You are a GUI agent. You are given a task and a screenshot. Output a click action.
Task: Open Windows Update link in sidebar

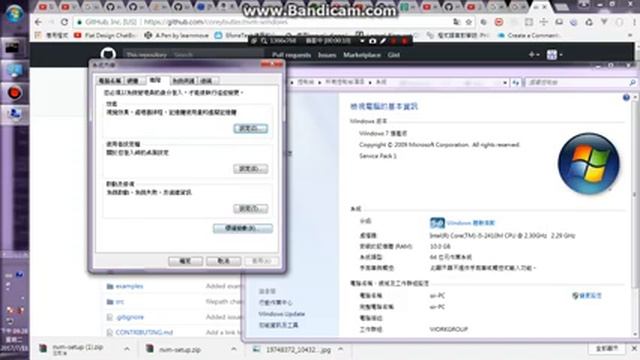pyautogui.click(x=282, y=314)
